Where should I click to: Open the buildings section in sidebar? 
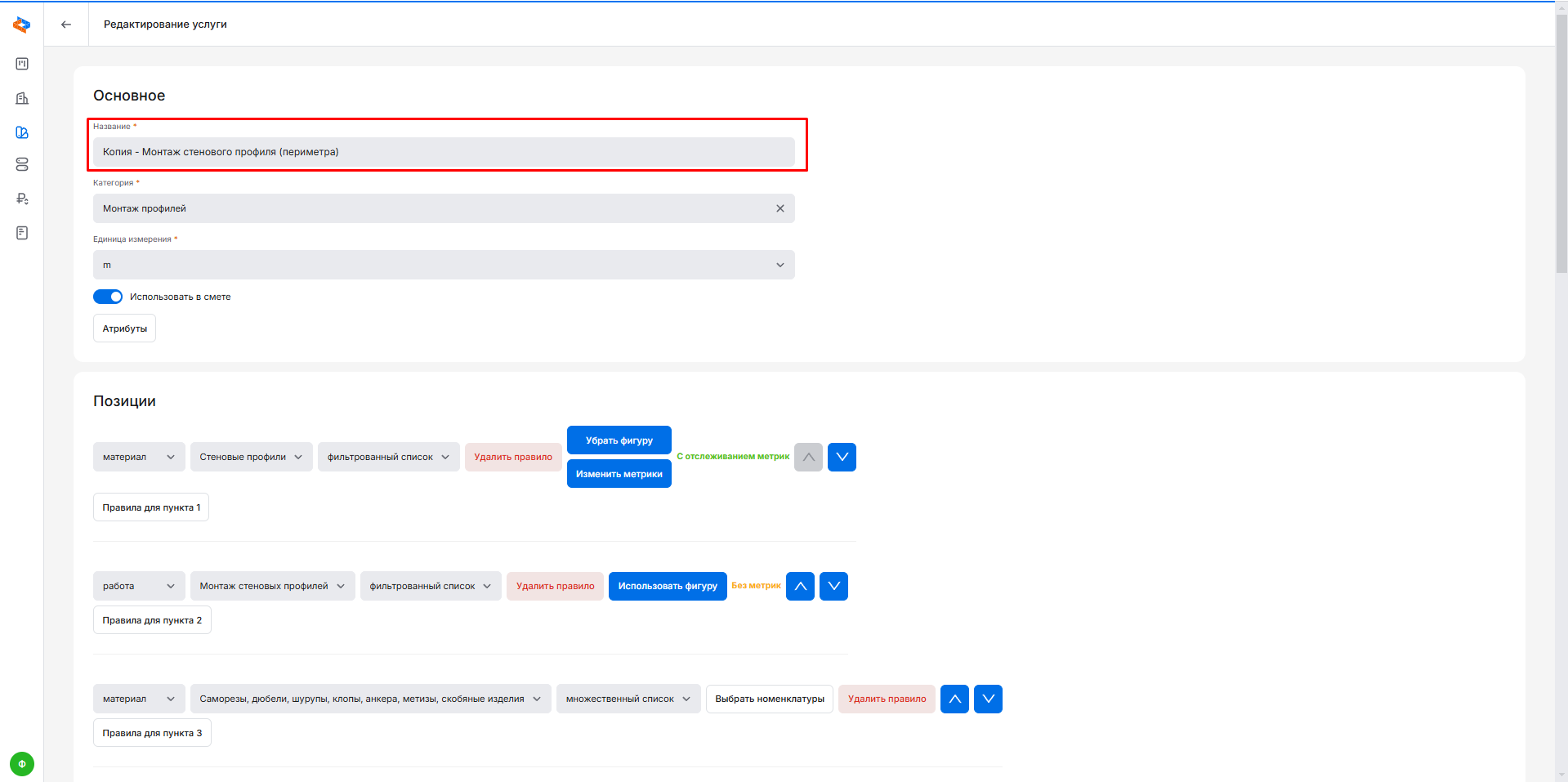tap(22, 98)
